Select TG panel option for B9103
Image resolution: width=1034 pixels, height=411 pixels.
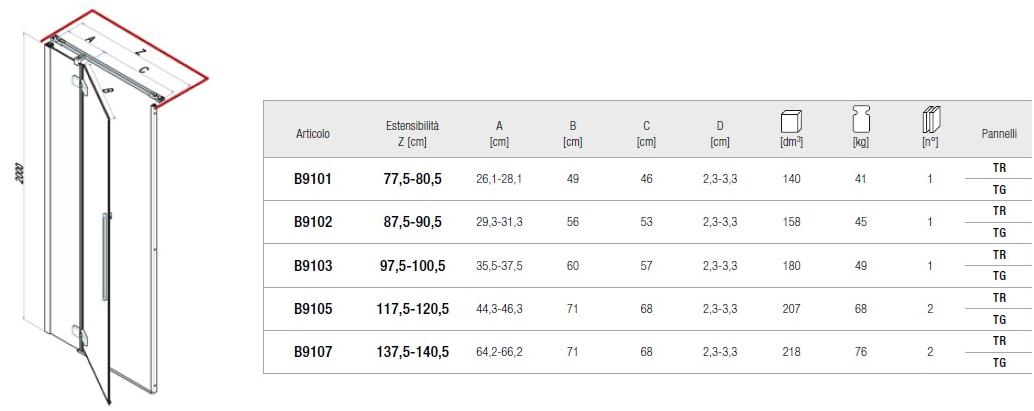coord(998,277)
